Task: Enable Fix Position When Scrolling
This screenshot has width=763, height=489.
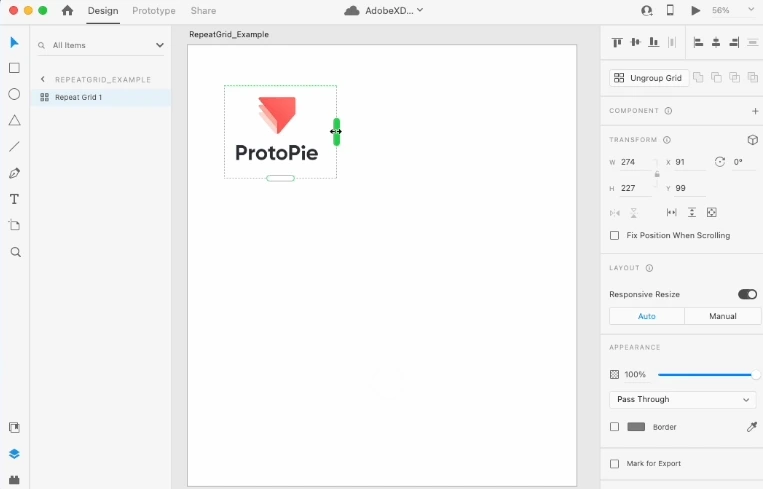Action: click(615, 235)
